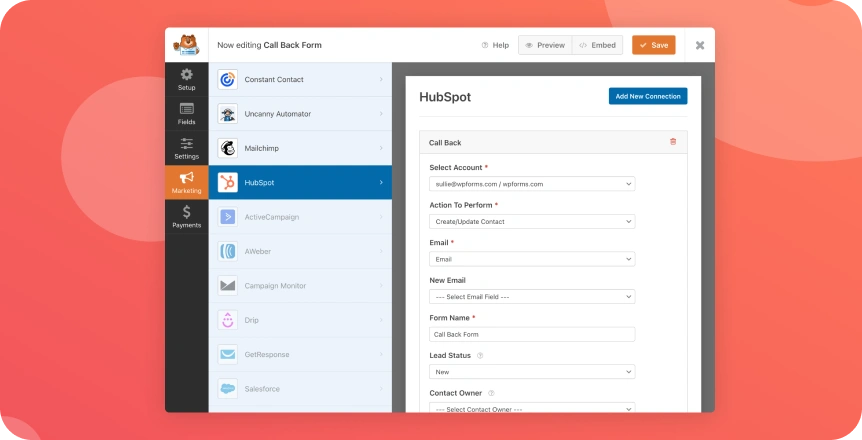This screenshot has width=862, height=440.
Task: Click into the Form Name input field
Action: 532,334
